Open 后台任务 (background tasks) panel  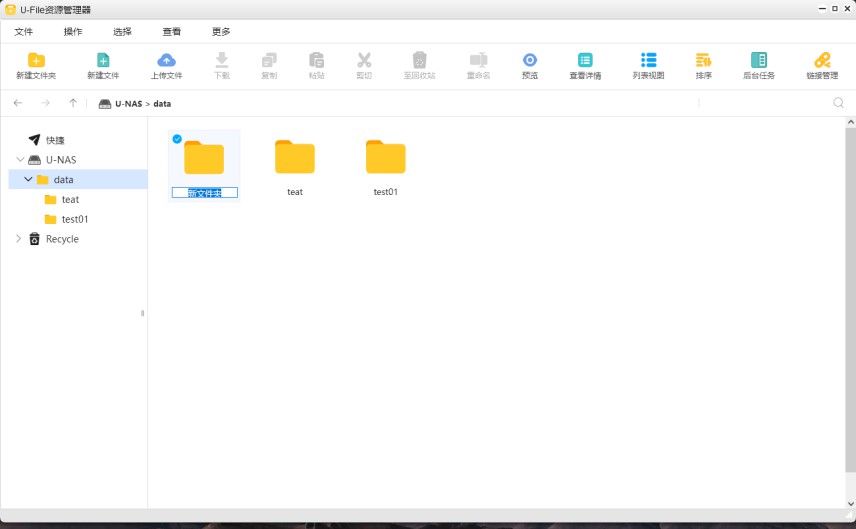[x=758, y=61]
